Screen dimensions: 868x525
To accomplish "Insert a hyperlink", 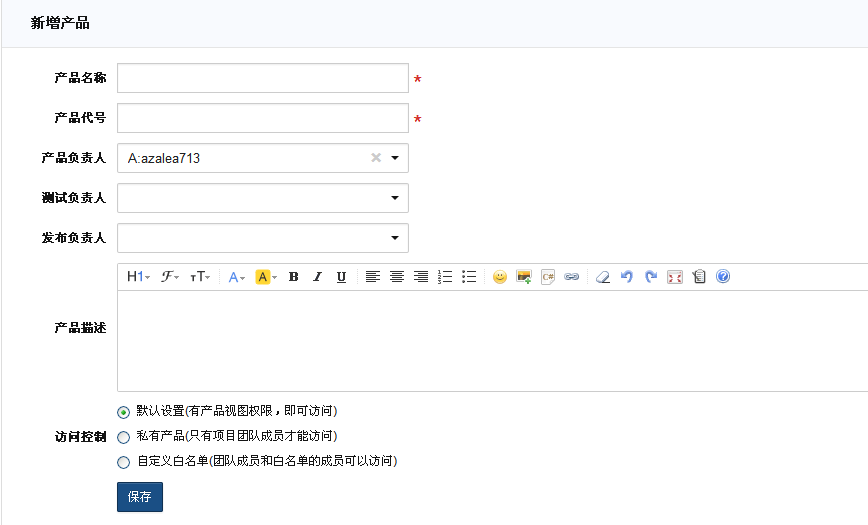I will click(x=572, y=276).
